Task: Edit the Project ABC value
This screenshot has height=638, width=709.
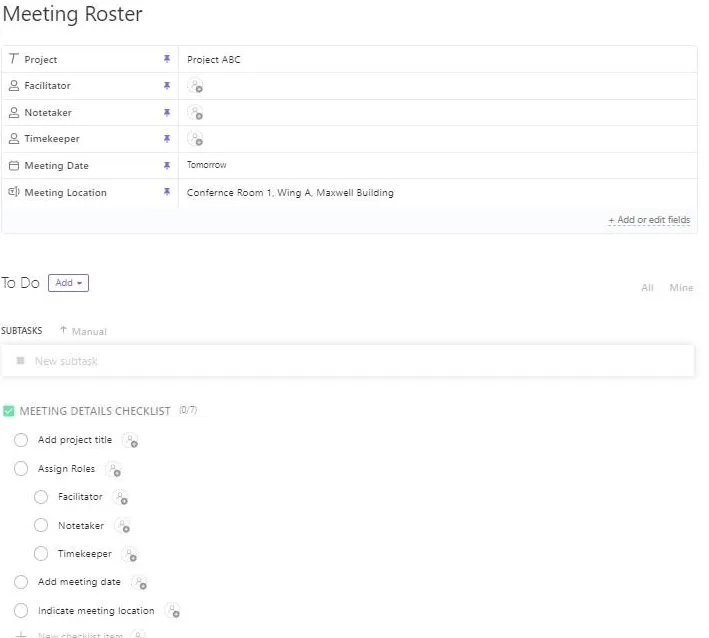Action: pos(213,60)
